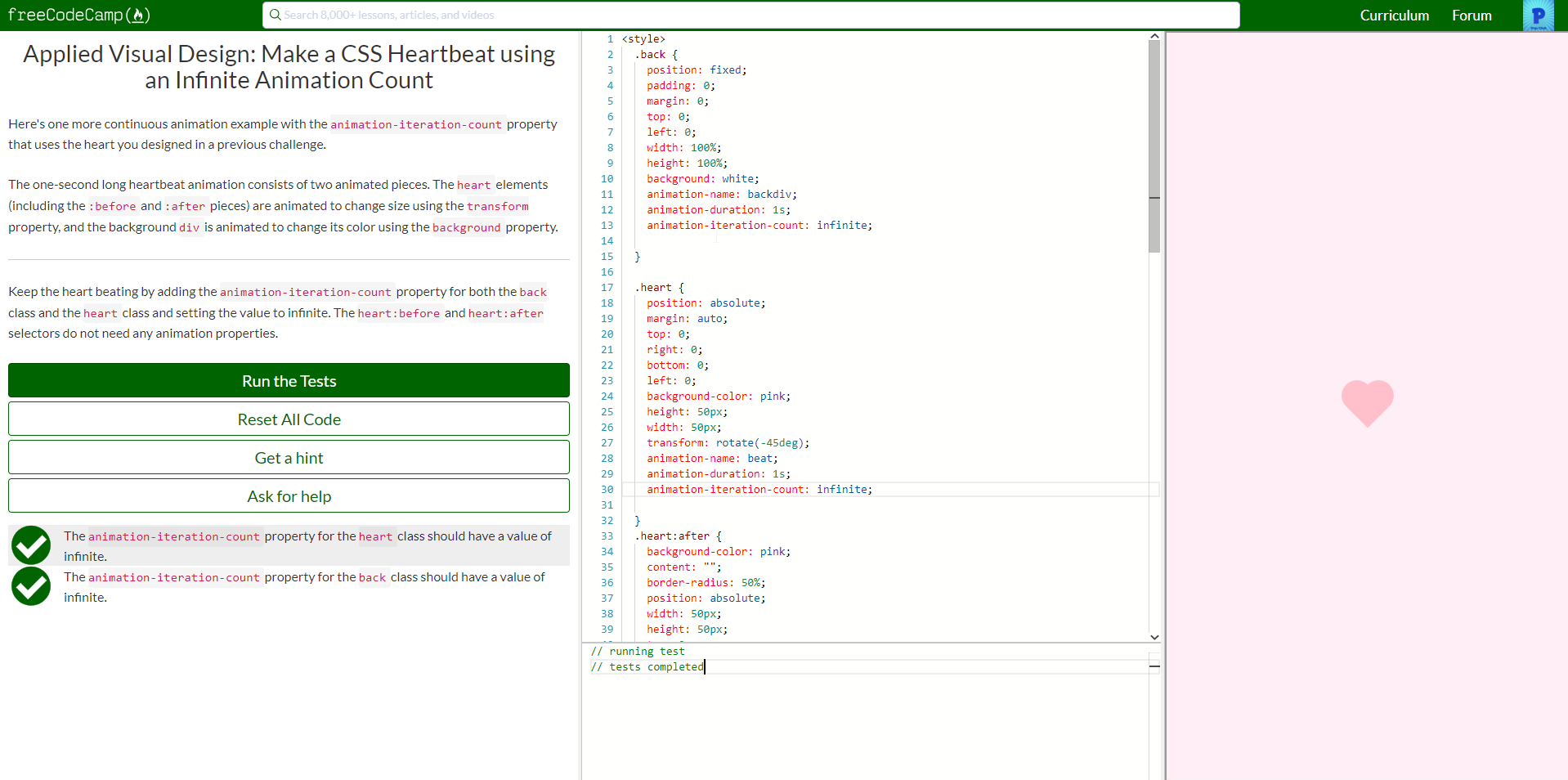Image resolution: width=1568 pixels, height=780 pixels.
Task: Focus the lessons search field
Action: 750,15
